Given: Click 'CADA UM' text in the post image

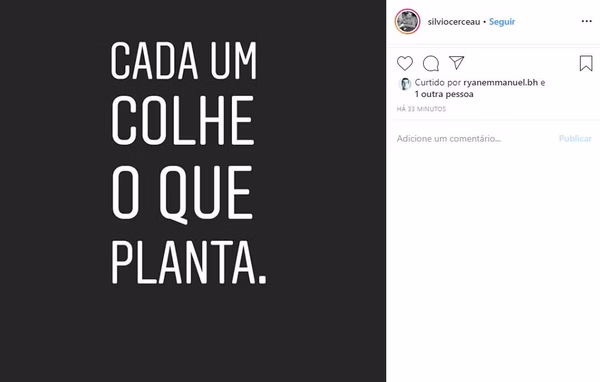Looking at the screenshot, I should [x=184, y=60].
